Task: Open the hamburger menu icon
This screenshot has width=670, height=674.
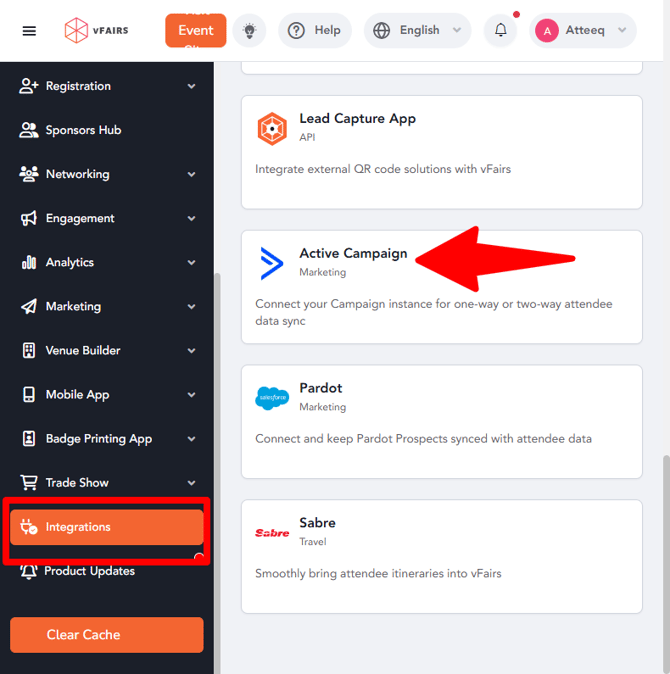Action: (29, 31)
